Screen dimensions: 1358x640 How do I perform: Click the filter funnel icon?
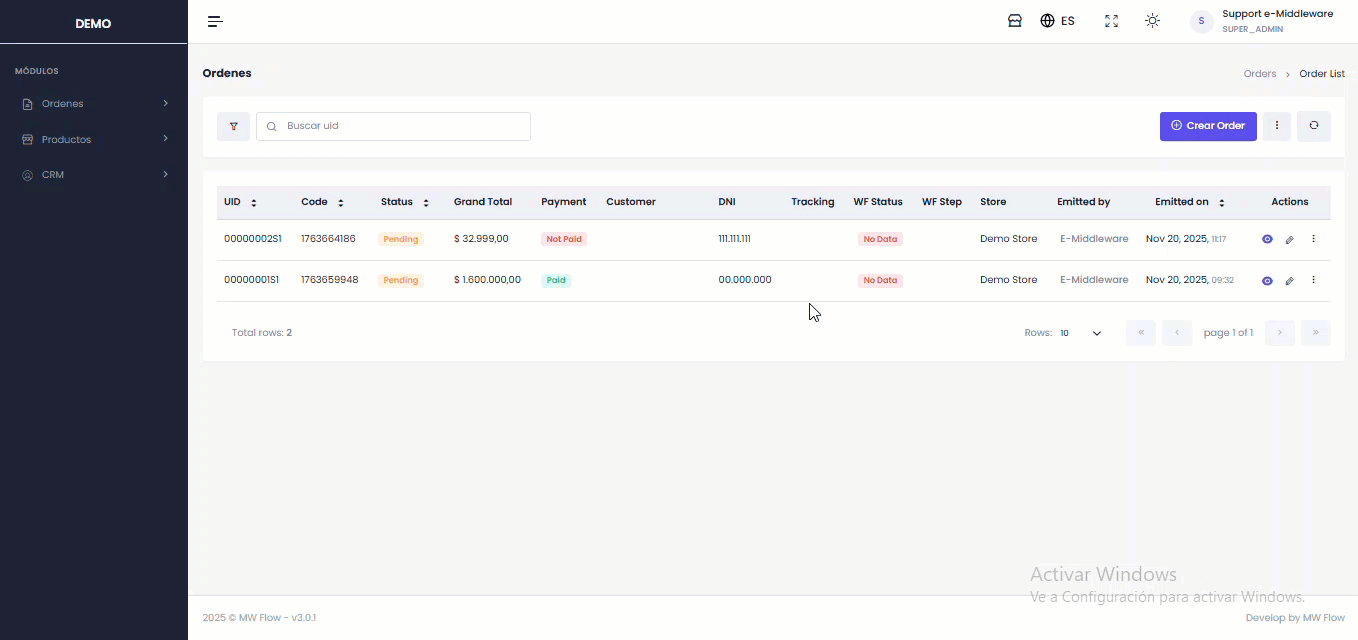coord(233,126)
